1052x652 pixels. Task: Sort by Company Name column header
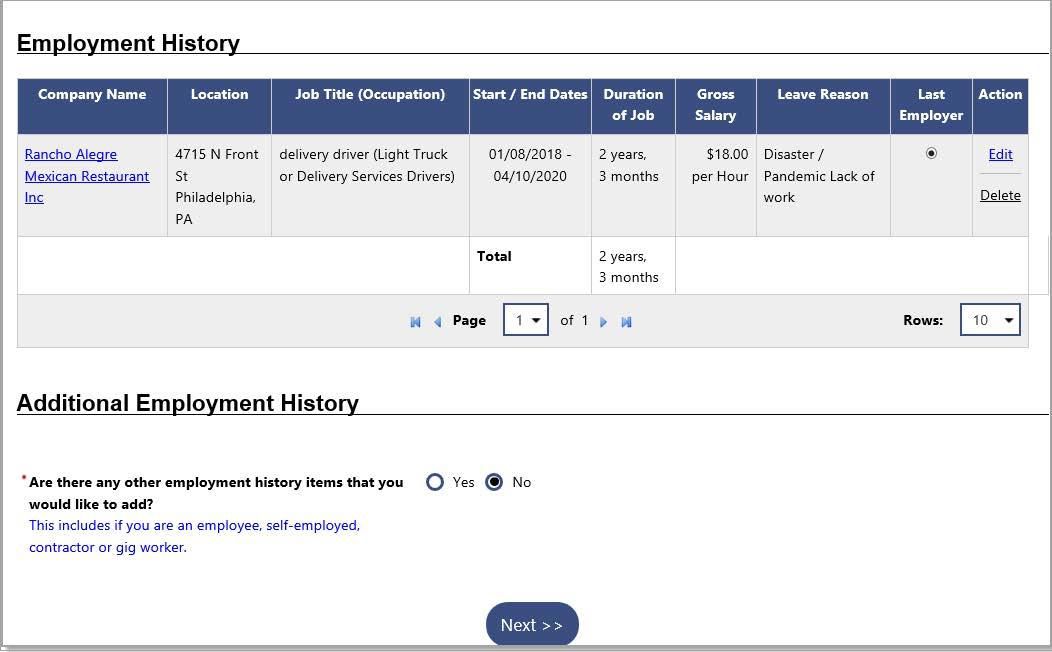click(92, 95)
